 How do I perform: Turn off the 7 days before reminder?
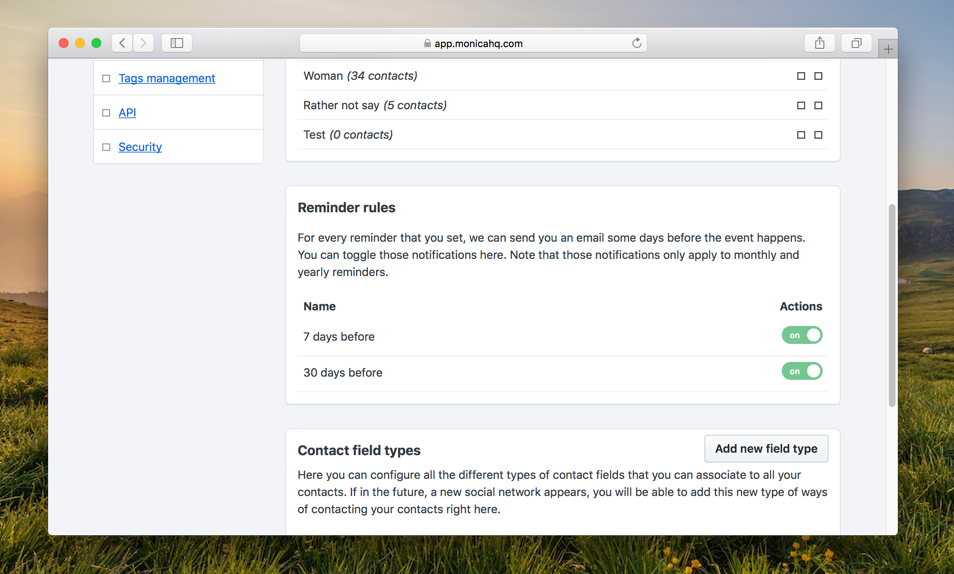[802, 335]
